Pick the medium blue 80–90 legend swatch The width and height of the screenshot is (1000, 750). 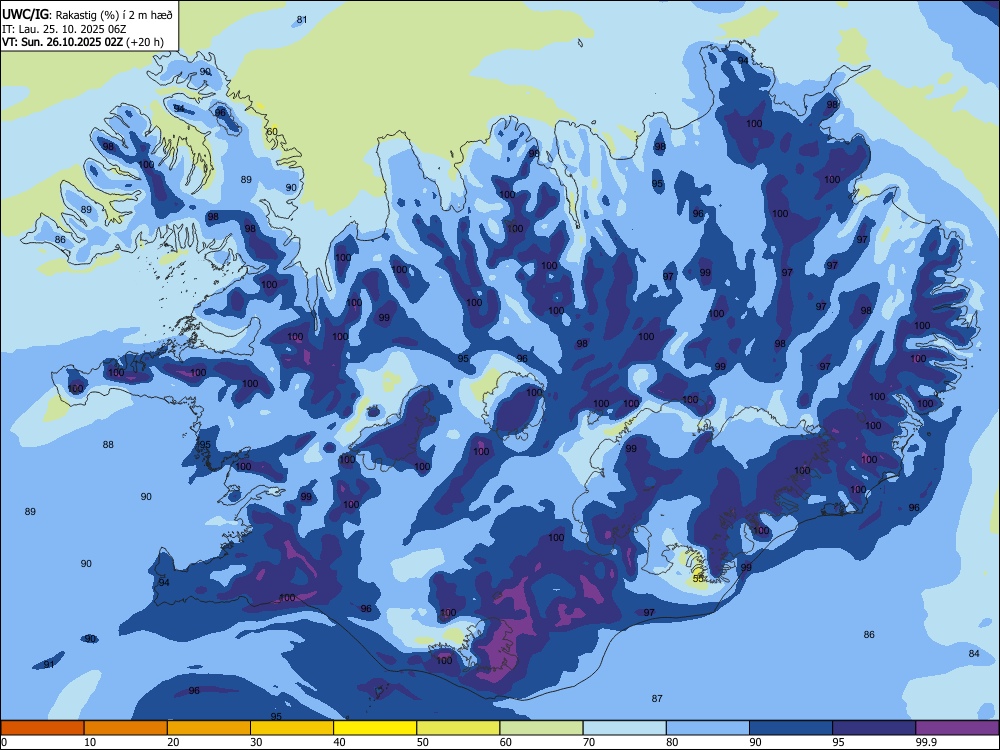[708, 728]
